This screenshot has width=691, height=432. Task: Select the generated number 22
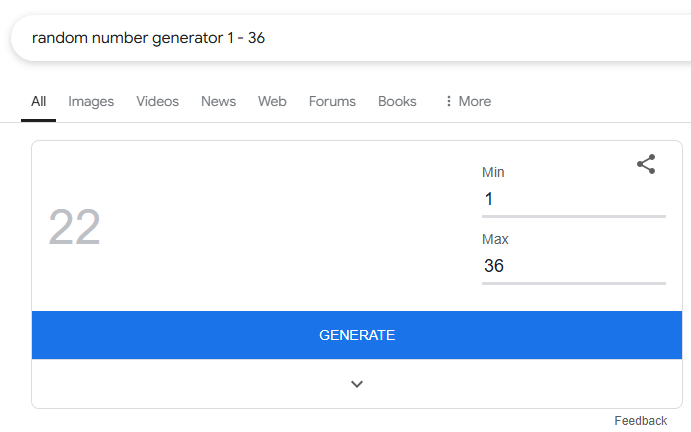[x=74, y=227]
